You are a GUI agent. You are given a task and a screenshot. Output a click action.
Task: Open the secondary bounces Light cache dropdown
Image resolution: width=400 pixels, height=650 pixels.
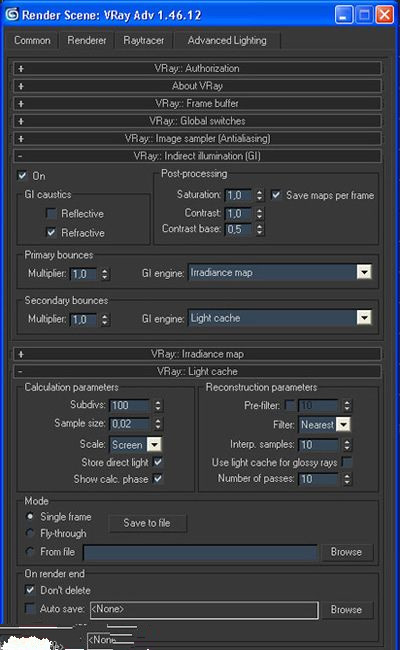pyautogui.click(x=364, y=318)
